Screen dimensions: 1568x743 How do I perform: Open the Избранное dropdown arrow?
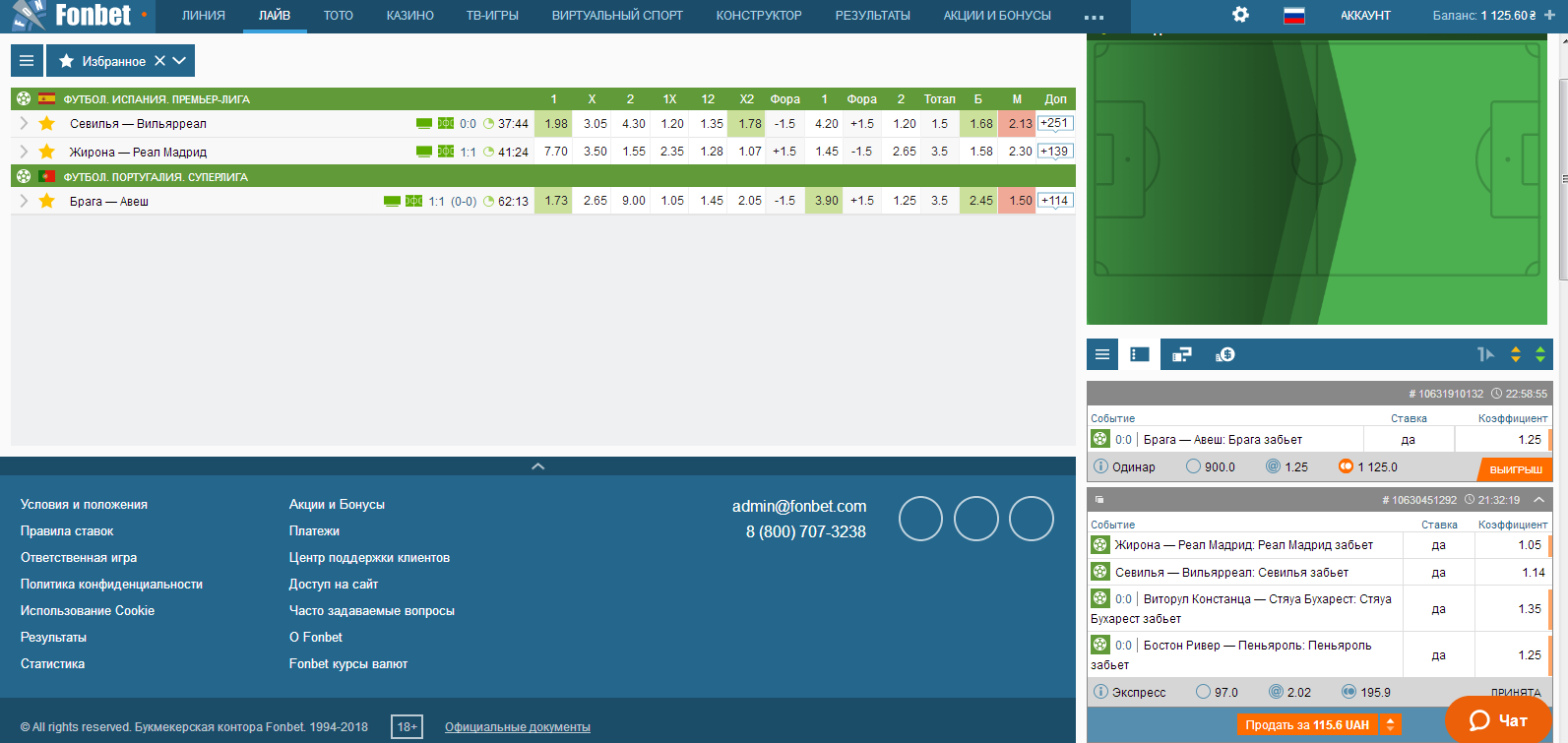[x=179, y=61]
